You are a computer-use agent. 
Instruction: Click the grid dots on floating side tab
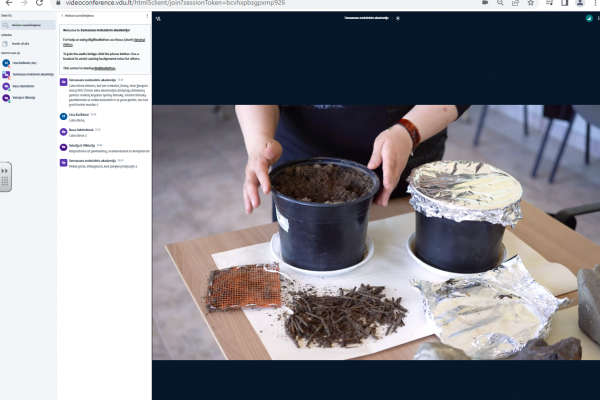5,181
